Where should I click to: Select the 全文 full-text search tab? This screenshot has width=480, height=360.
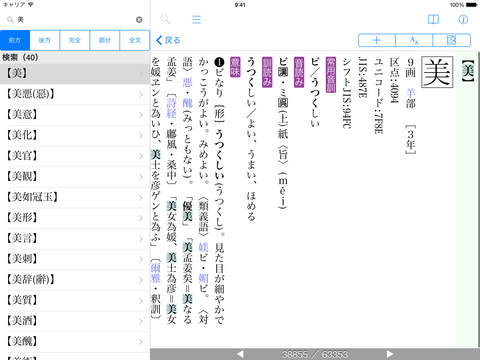pyautogui.click(x=134, y=40)
